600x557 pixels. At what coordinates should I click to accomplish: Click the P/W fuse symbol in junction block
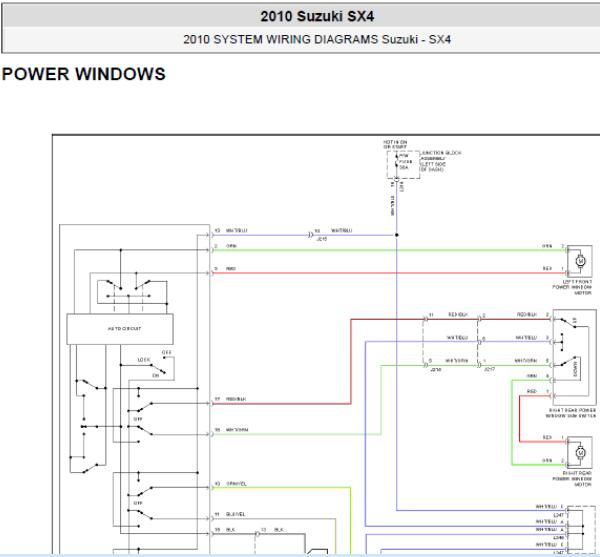pos(397,162)
